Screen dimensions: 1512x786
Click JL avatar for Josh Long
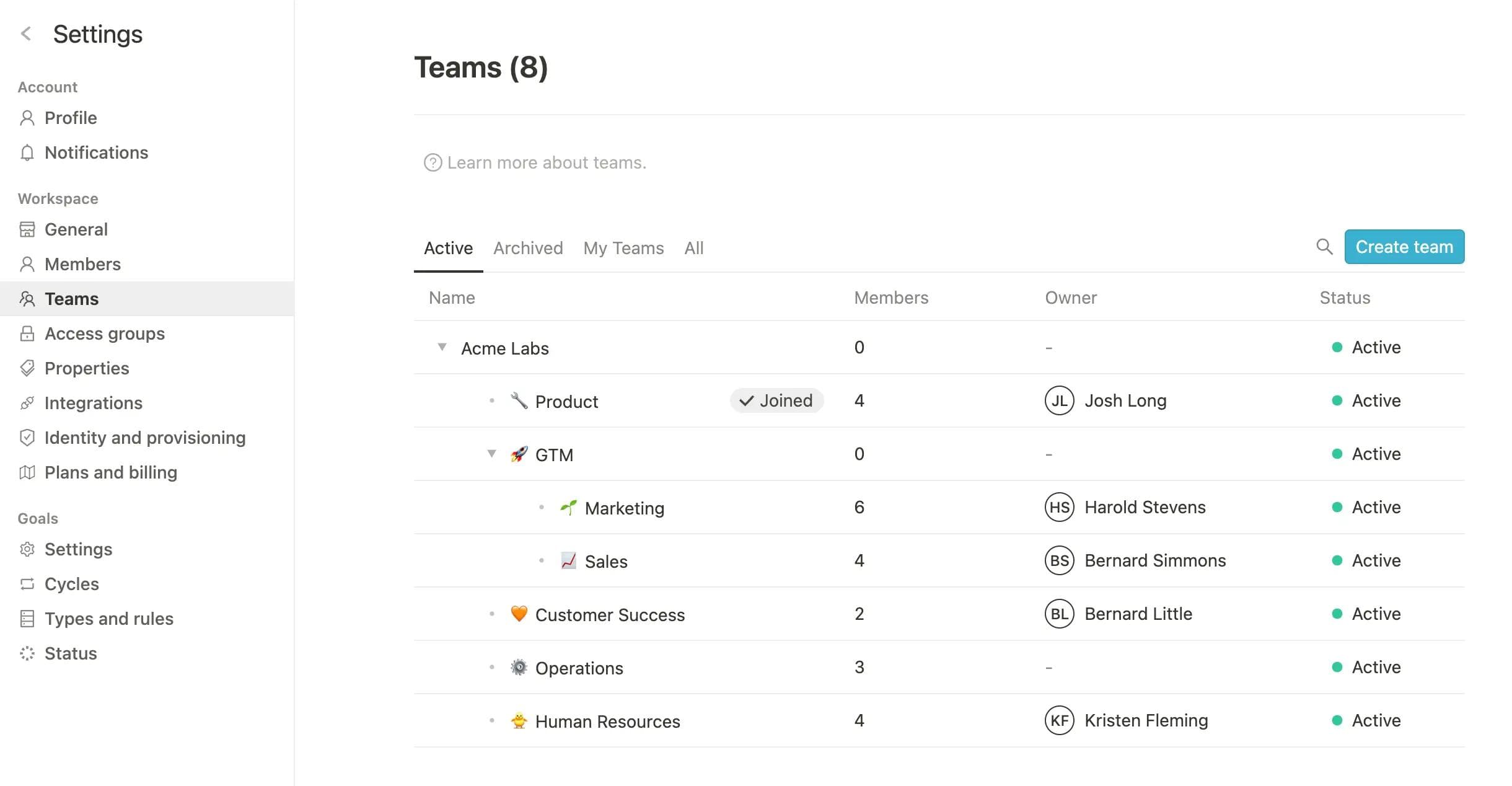click(x=1059, y=401)
